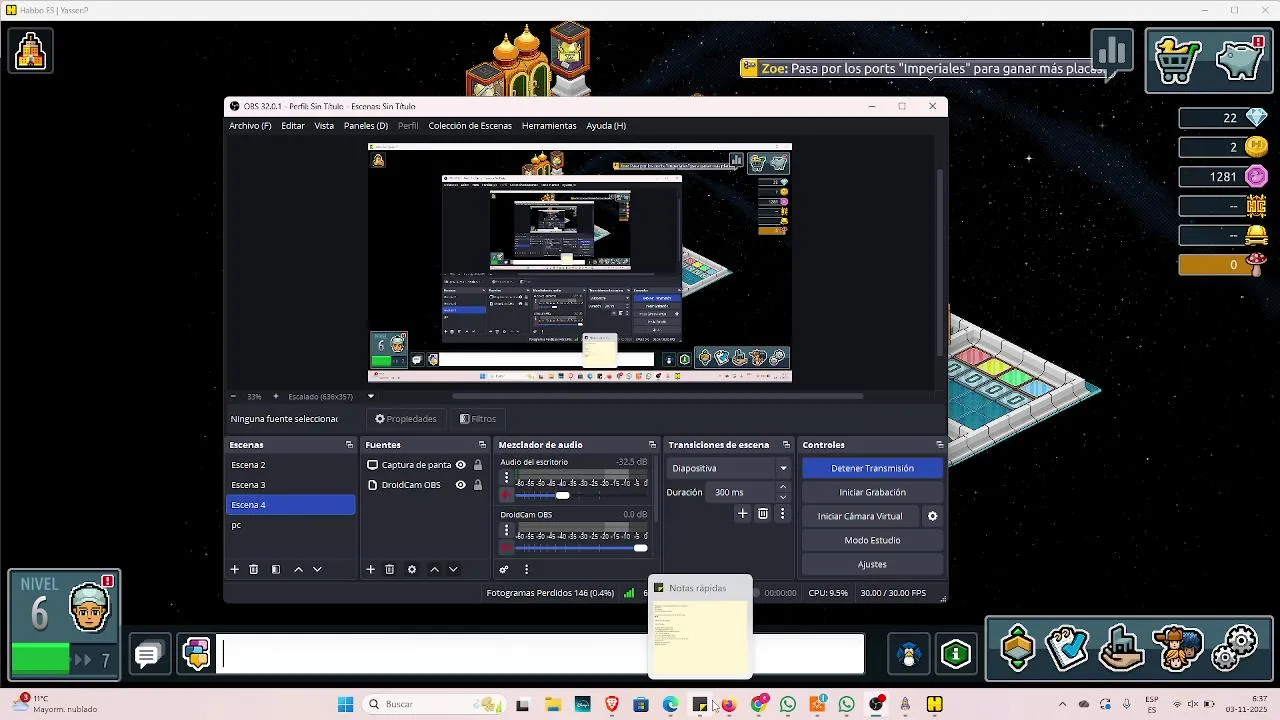Click the Habbo chat bubble history icon
Screen dimensions: 1280x720
pos(147,655)
